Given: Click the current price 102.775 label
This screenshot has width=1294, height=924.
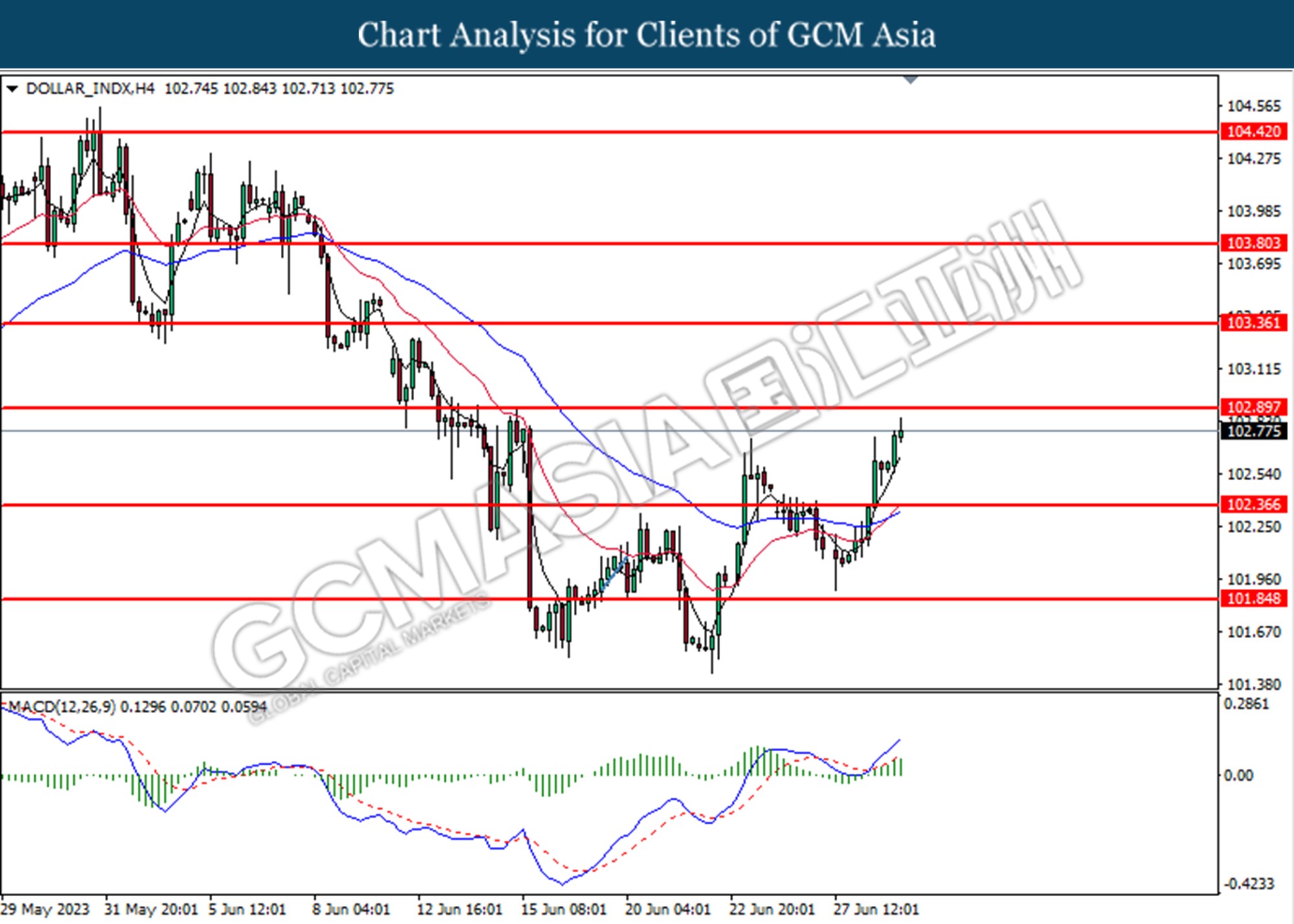Looking at the screenshot, I should (1253, 431).
